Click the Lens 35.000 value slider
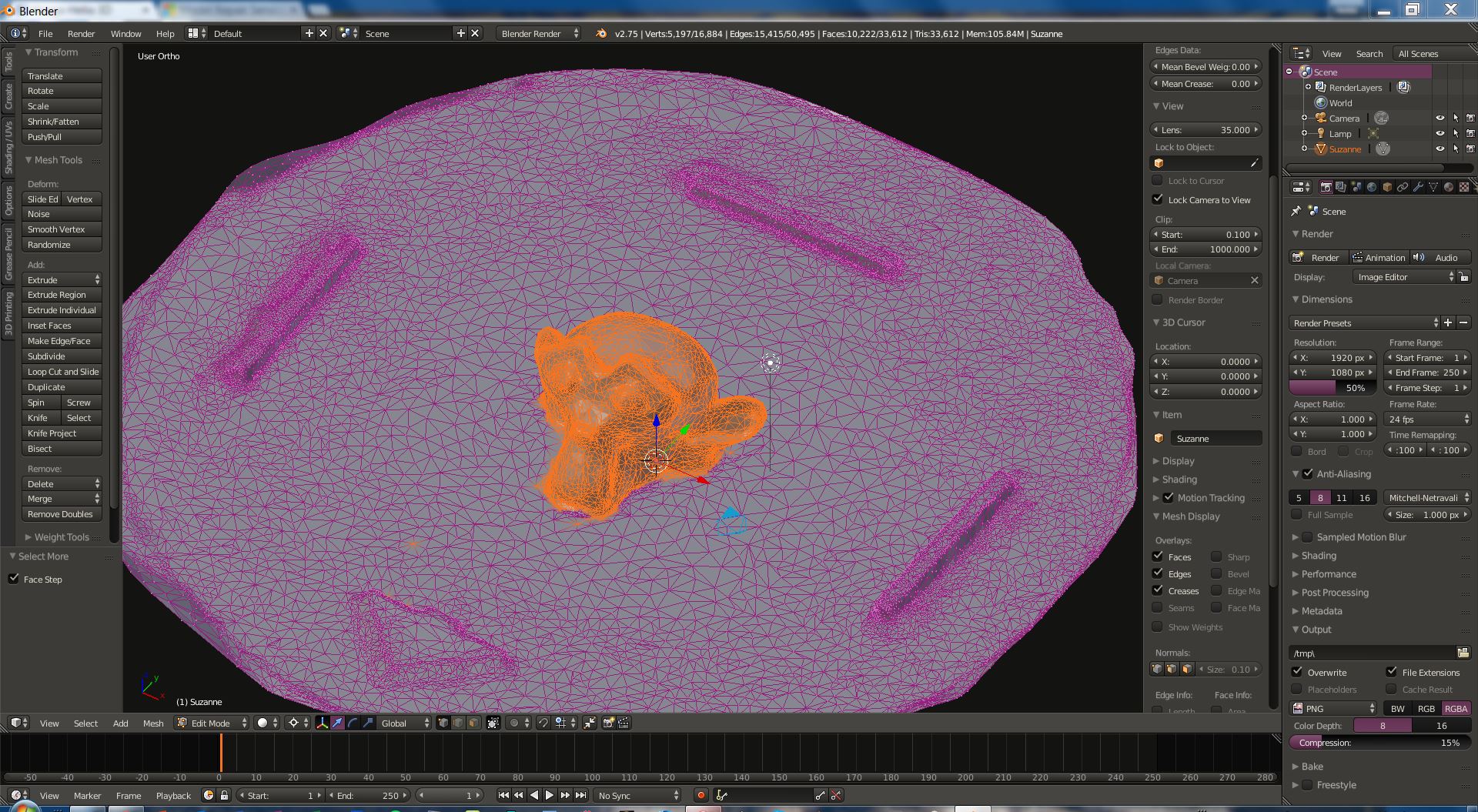 pyautogui.click(x=1206, y=129)
